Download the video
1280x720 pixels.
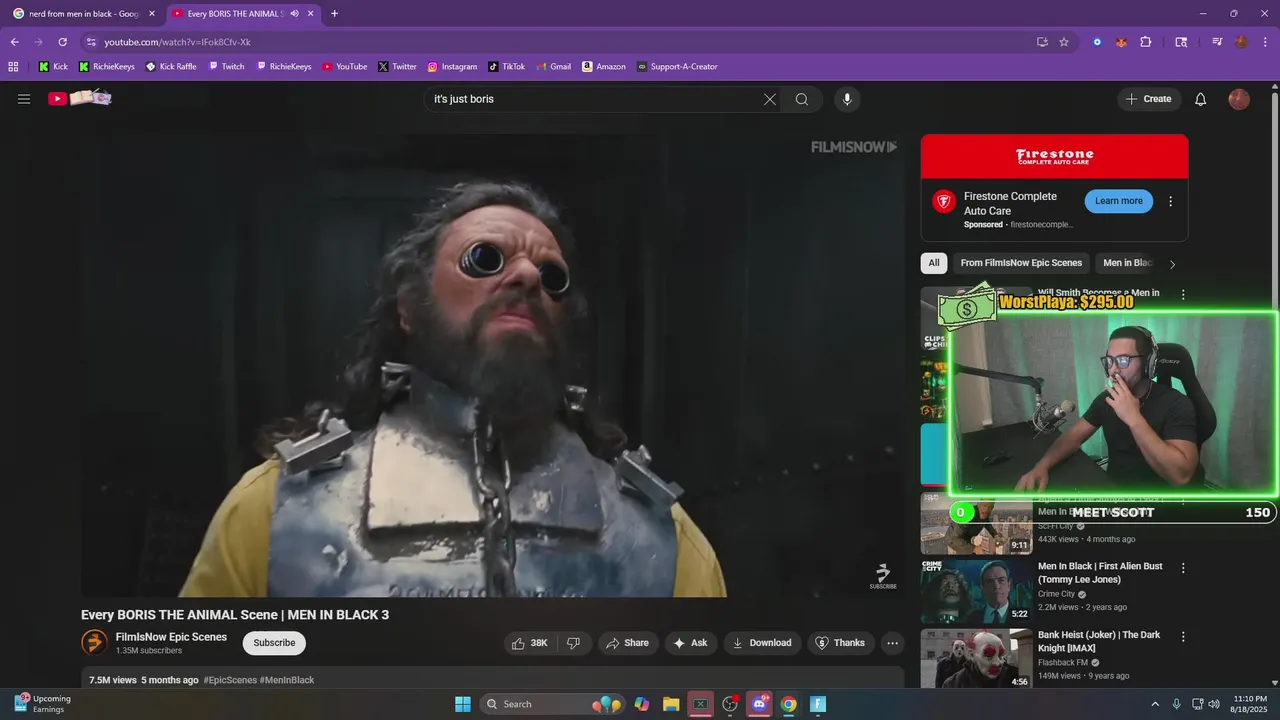[763, 643]
